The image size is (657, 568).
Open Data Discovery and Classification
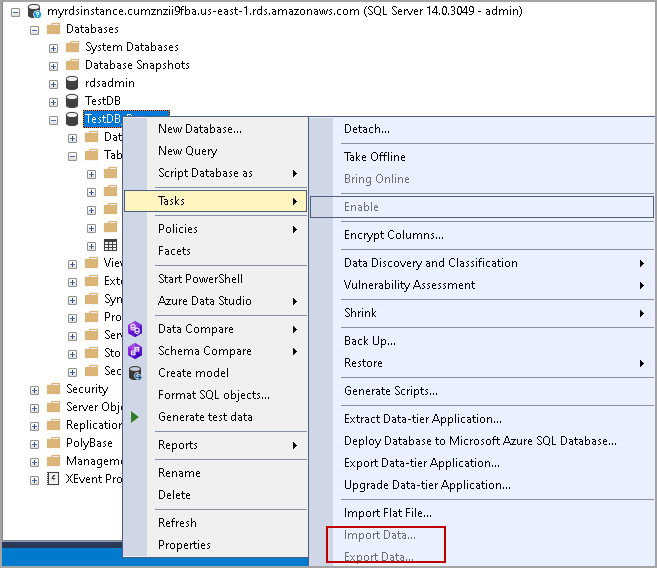point(482,263)
